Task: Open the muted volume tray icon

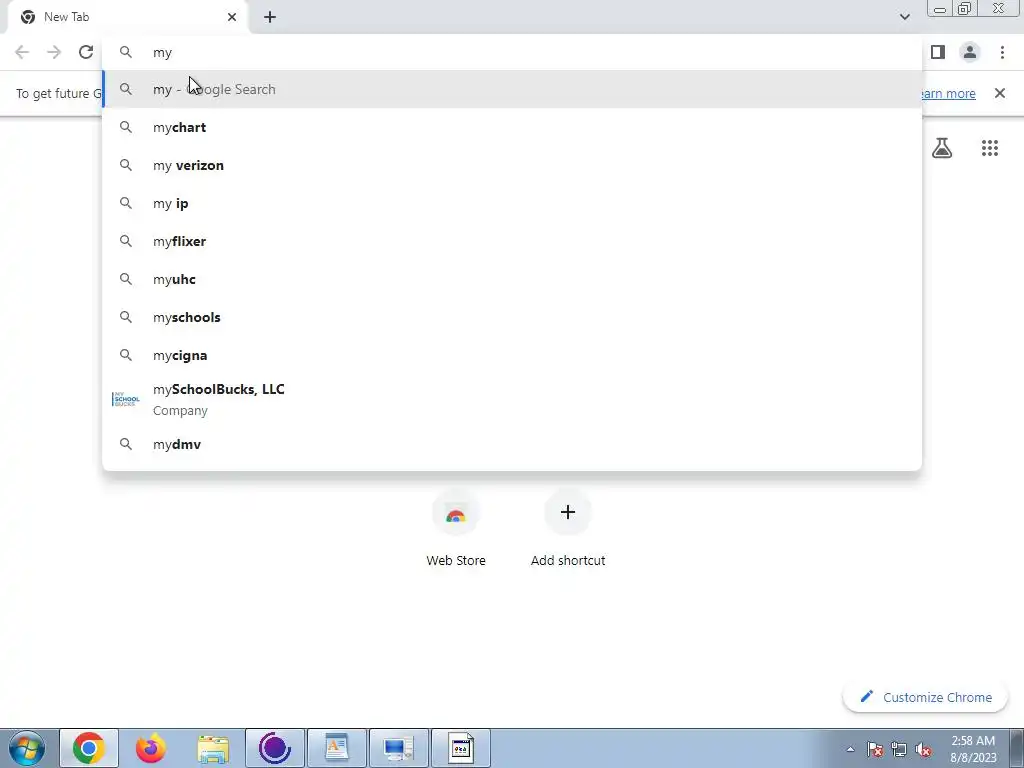Action: click(x=923, y=749)
